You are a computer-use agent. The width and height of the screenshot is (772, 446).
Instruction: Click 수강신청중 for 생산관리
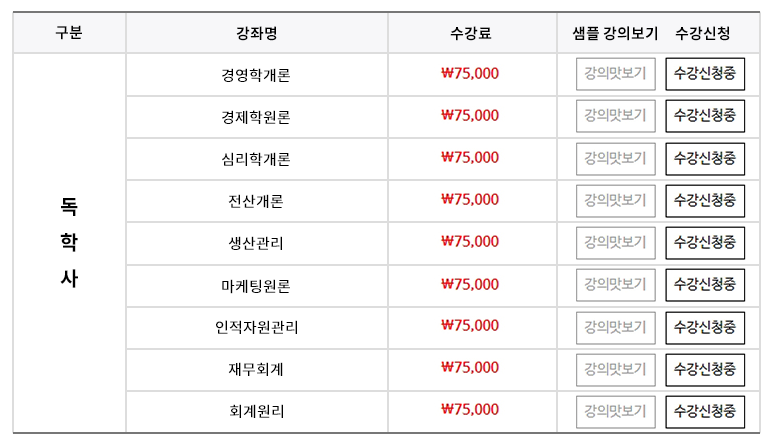click(x=705, y=243)
